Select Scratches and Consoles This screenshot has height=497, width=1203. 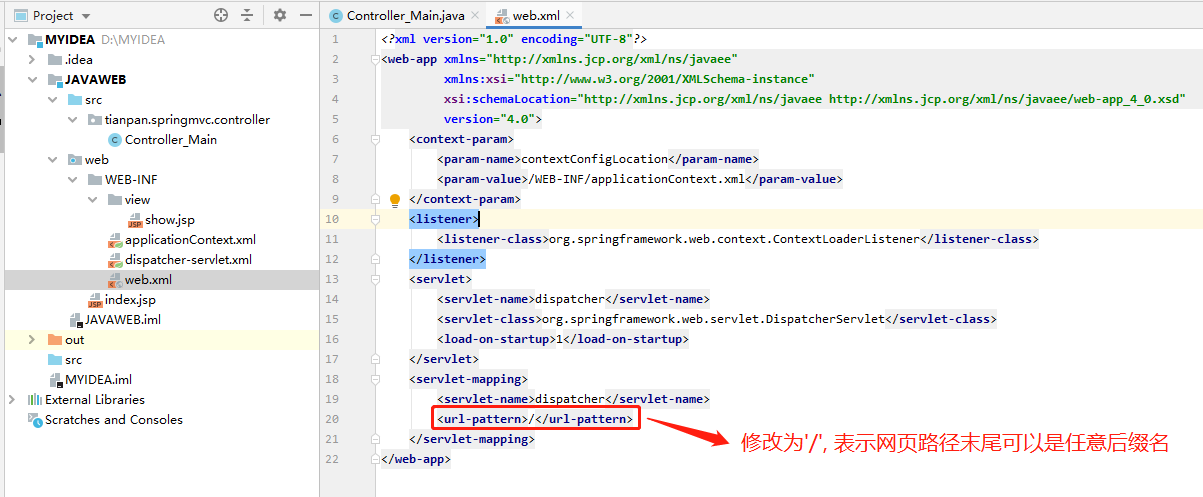click(x=114, y=419)
